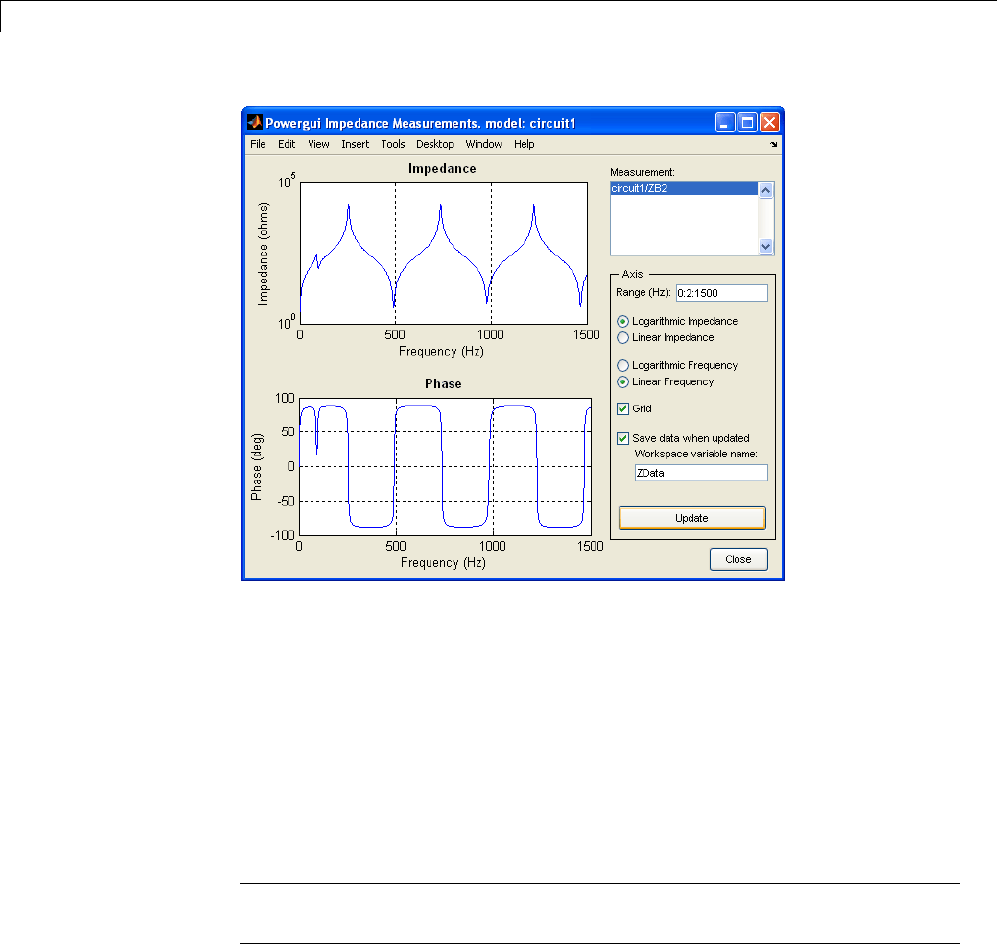Select the Logarithmic Impedance radio button

coord(623,322)
